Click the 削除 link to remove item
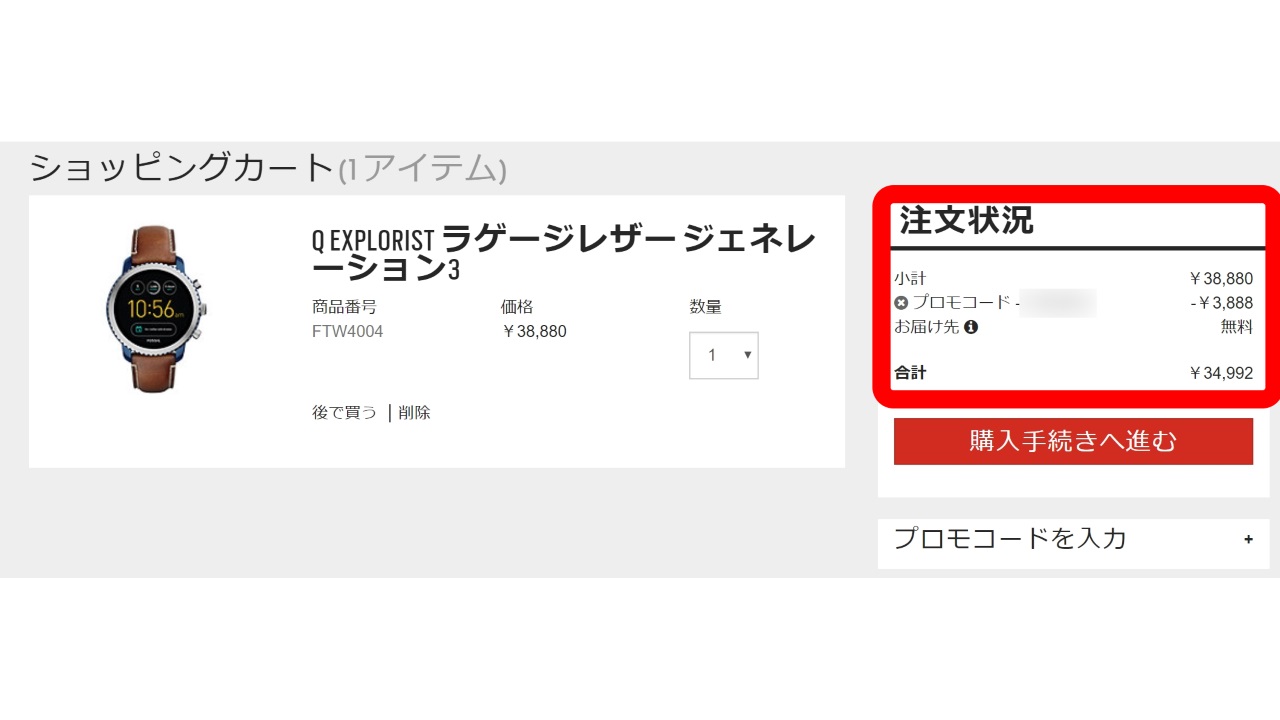1280x720 pixels. [415, 412]
